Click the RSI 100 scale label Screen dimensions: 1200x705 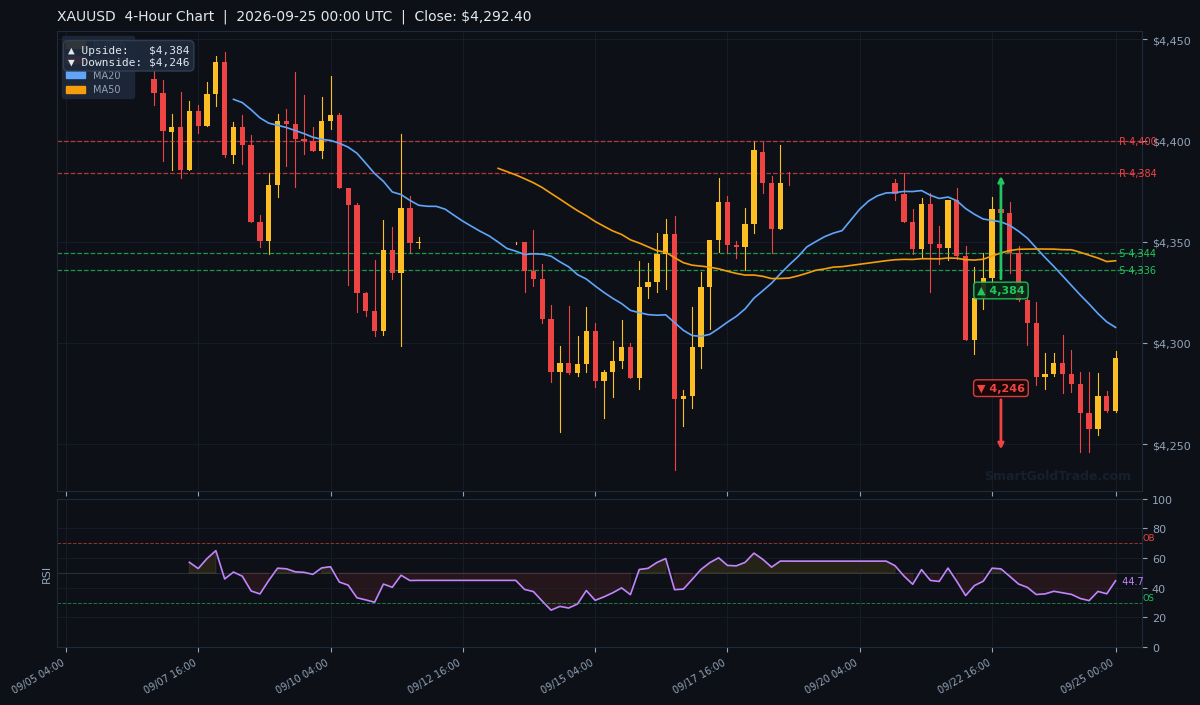[x=1162, y=500]
